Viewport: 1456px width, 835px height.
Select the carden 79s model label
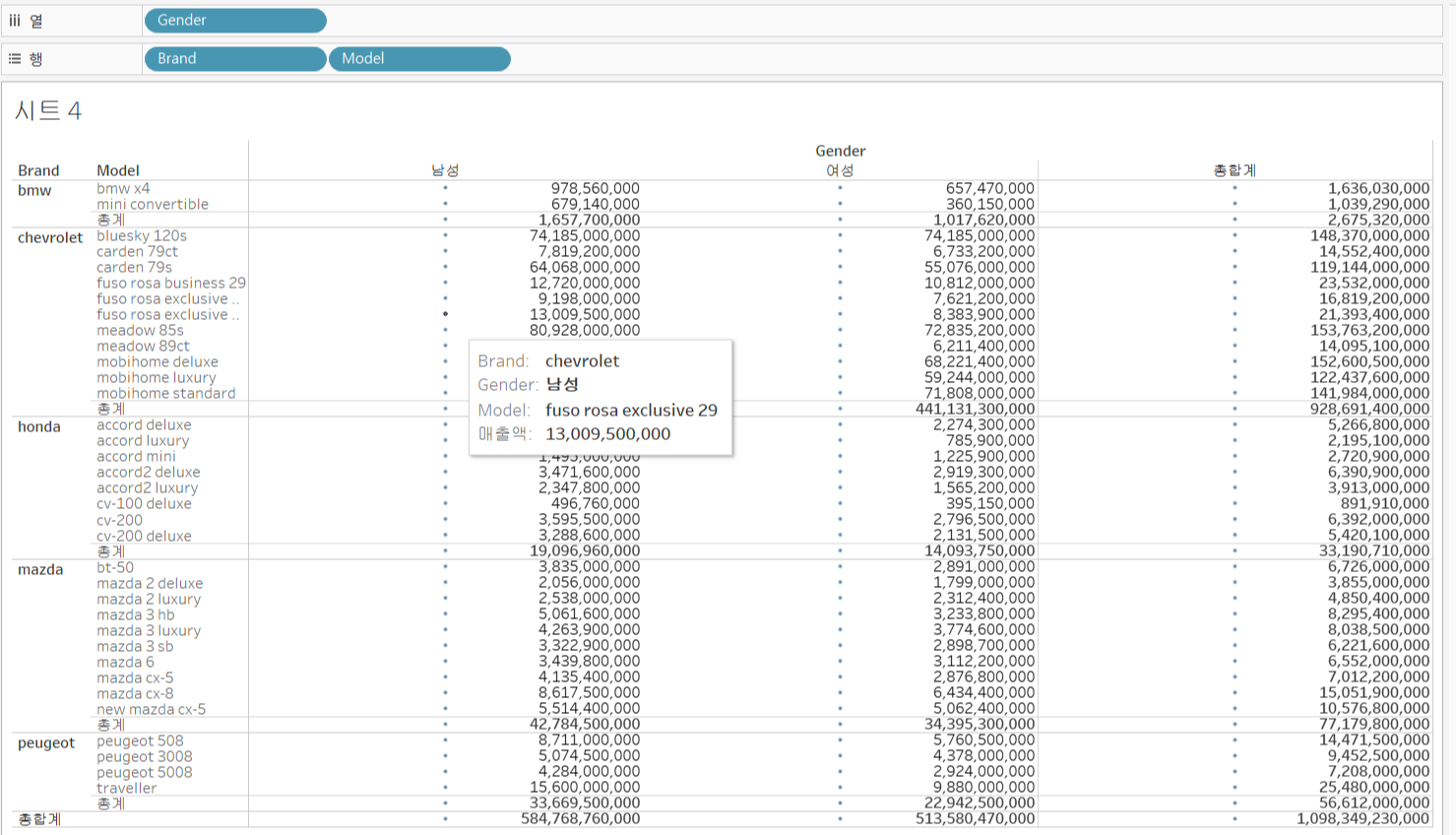[x=134, y=267]
